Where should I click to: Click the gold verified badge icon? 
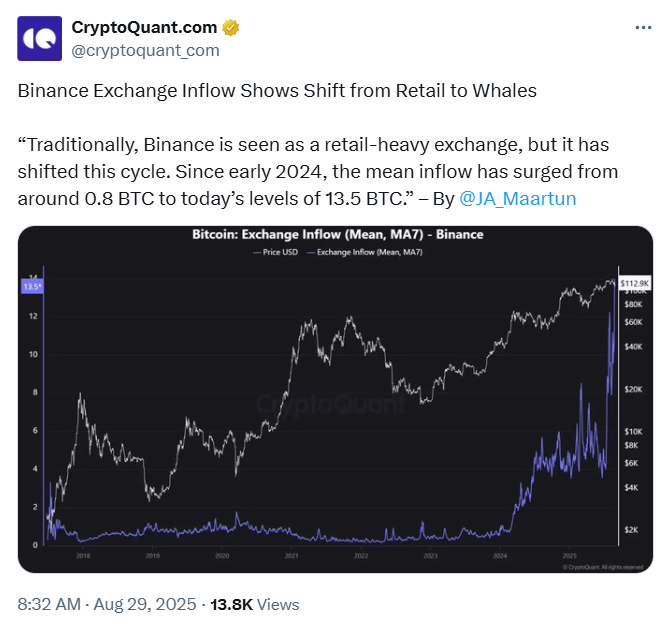(x=230, y=28)
